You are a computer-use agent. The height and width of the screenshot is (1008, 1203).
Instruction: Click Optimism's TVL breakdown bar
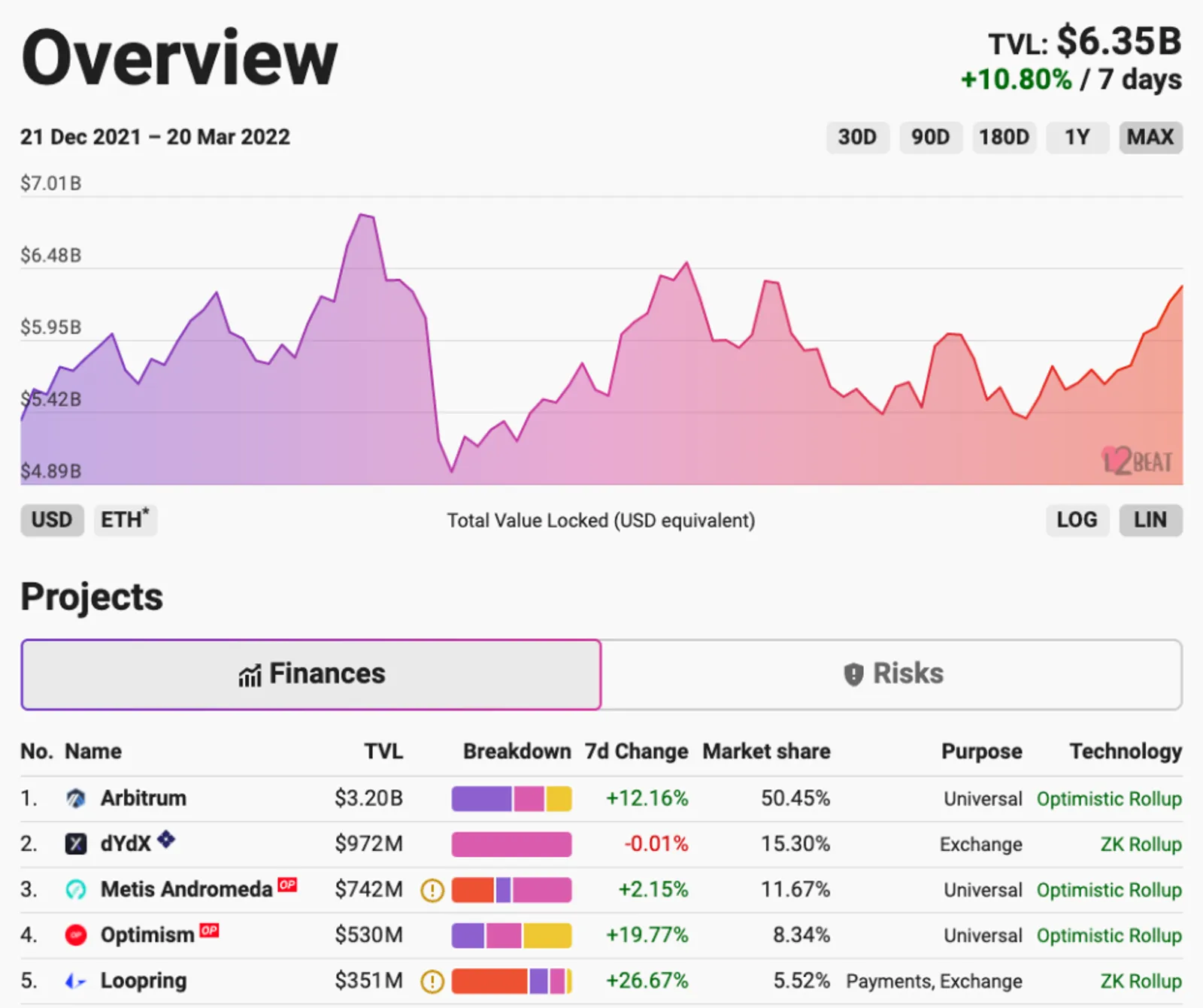[x=511, y=936]
